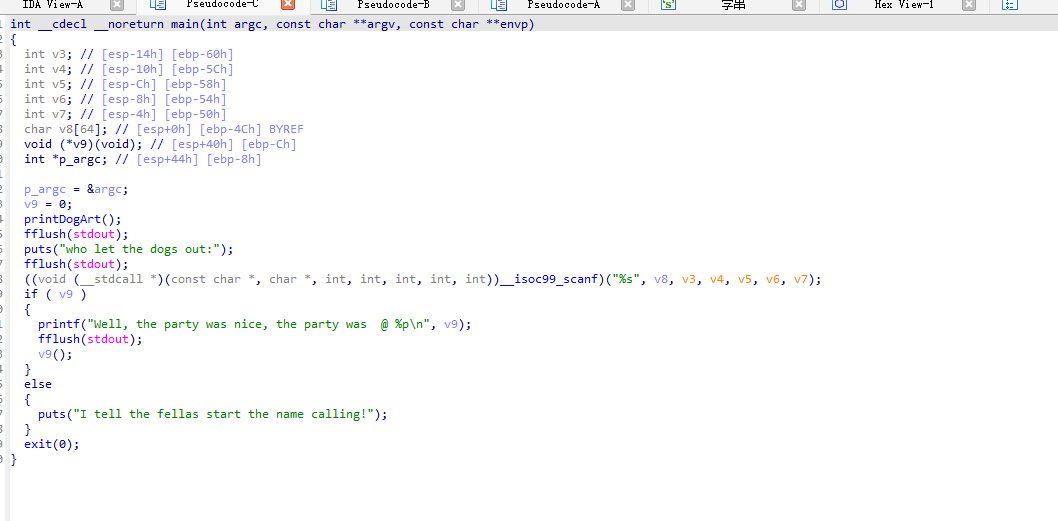
Task: Close the Pseudocode-B tab
Action: (458, 5)
